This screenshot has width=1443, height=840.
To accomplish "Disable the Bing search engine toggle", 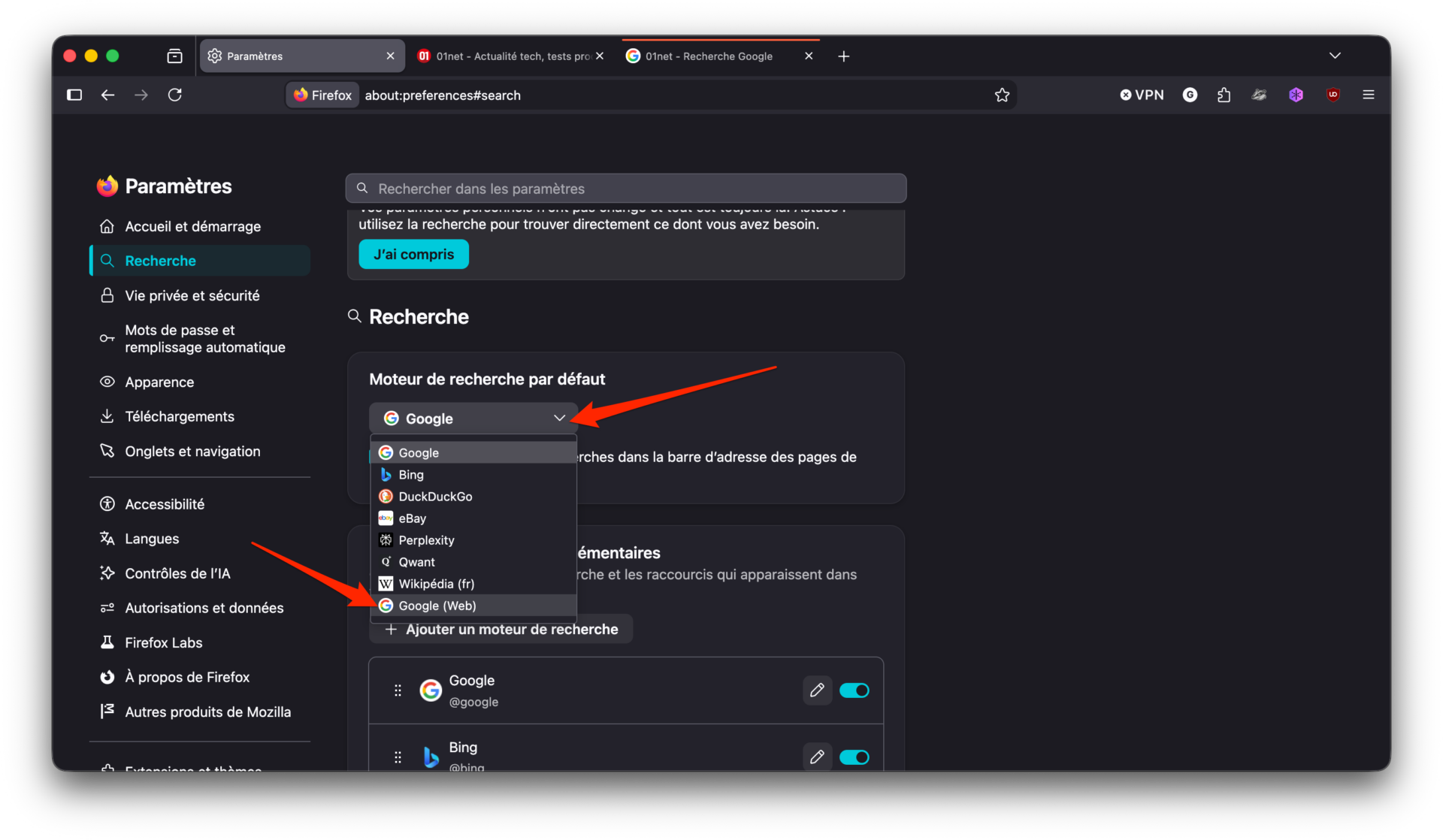I will pos(855,757).
